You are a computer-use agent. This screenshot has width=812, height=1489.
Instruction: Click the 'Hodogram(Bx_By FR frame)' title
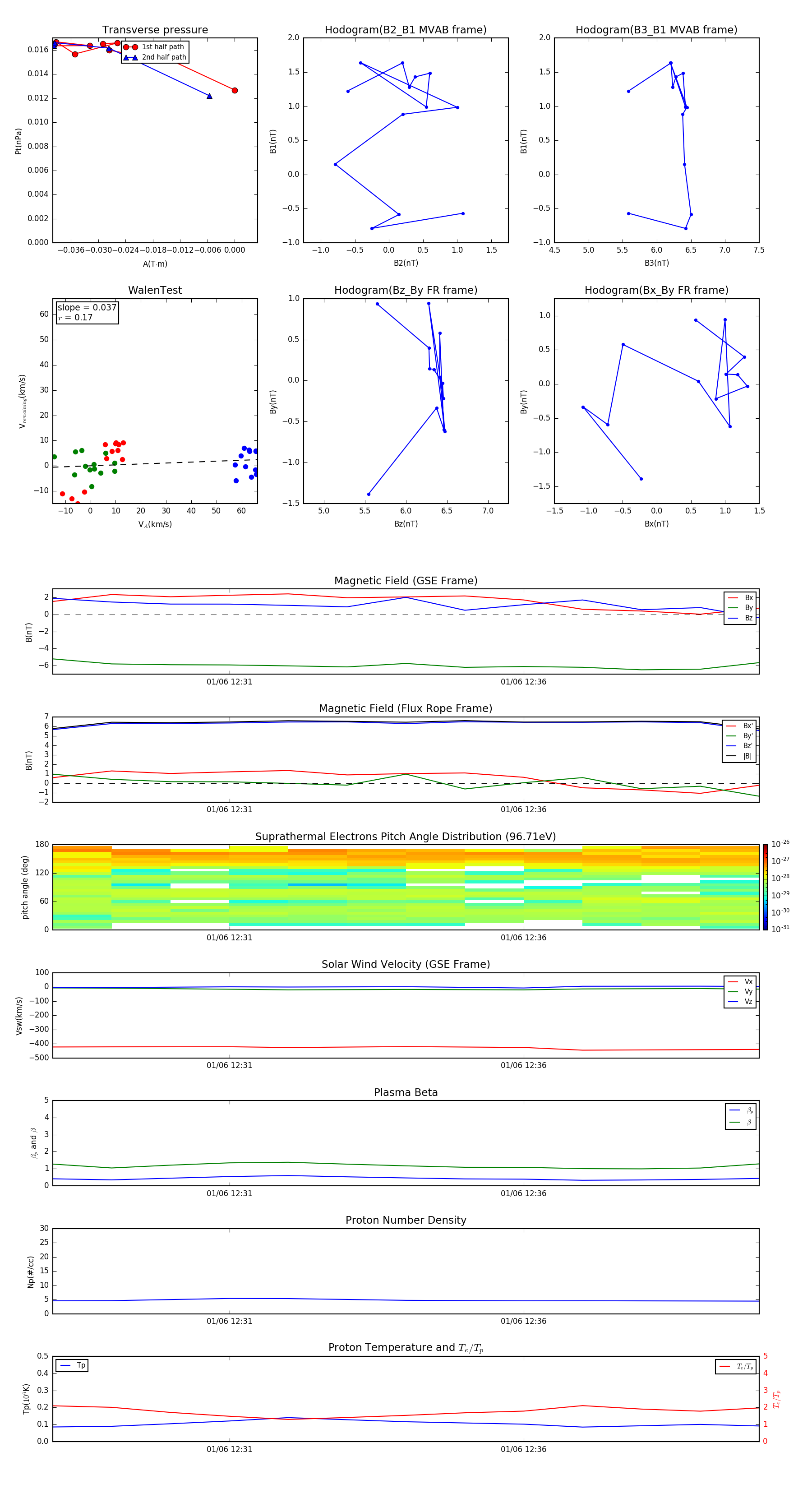pyautogui.click(x=656, y=290)
